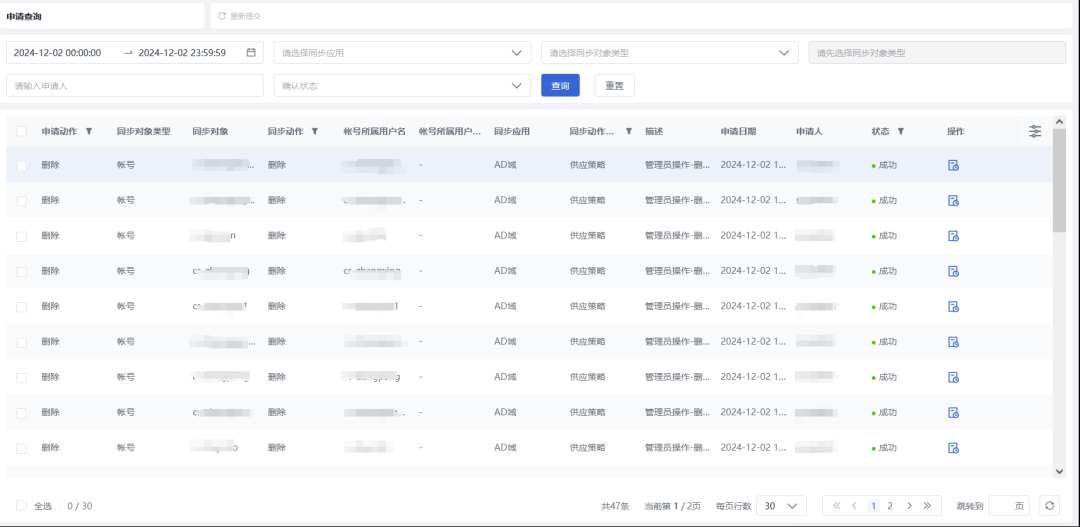Screen dimensions: 1080x527
Task: Open the funnel filter beside the 描述 column
Action: (628, 131)
